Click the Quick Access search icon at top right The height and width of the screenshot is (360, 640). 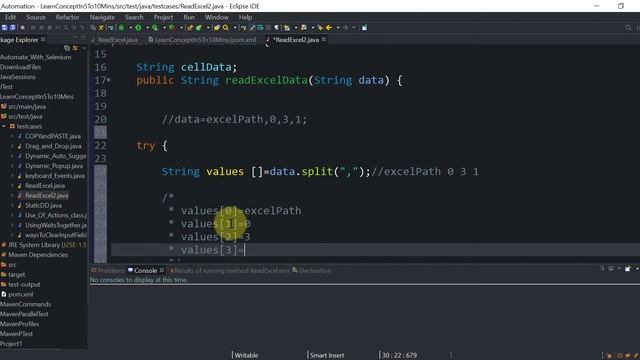tap(629, 28)
